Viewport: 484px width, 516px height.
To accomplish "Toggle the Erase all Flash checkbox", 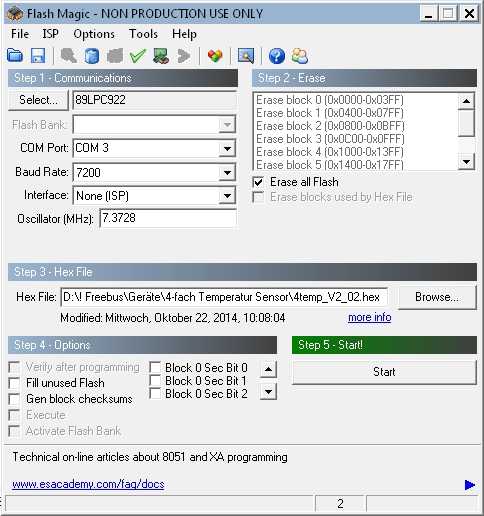I will (258, 182).
